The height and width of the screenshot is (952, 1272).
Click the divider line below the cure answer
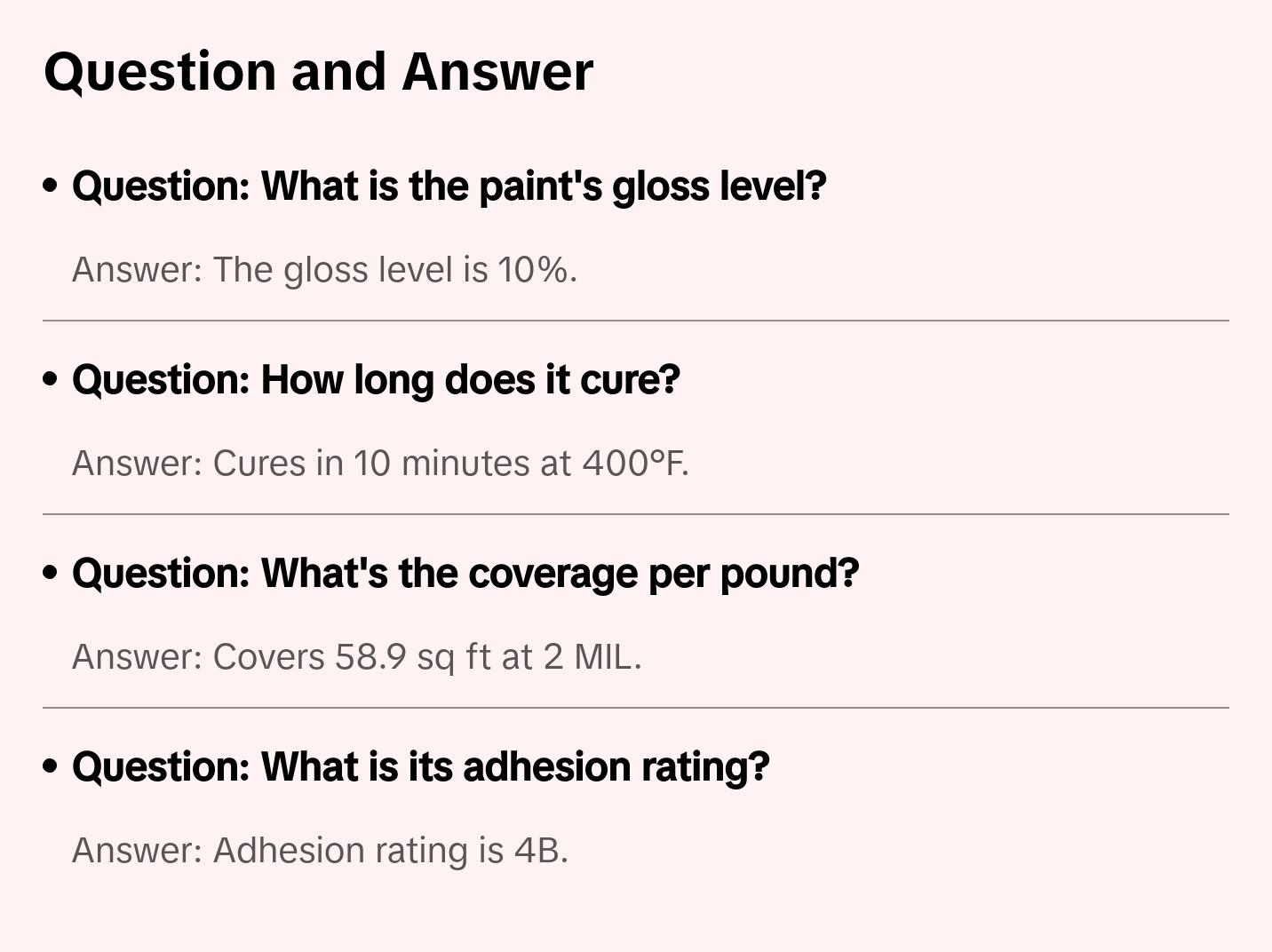(636, 514)
